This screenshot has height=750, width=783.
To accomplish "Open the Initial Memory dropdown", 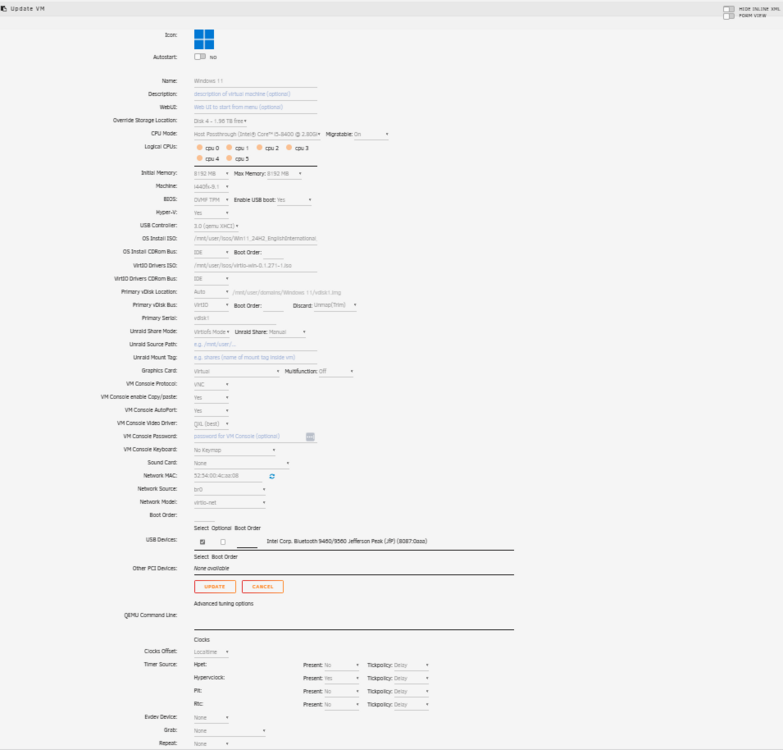I will pos(211,174).
